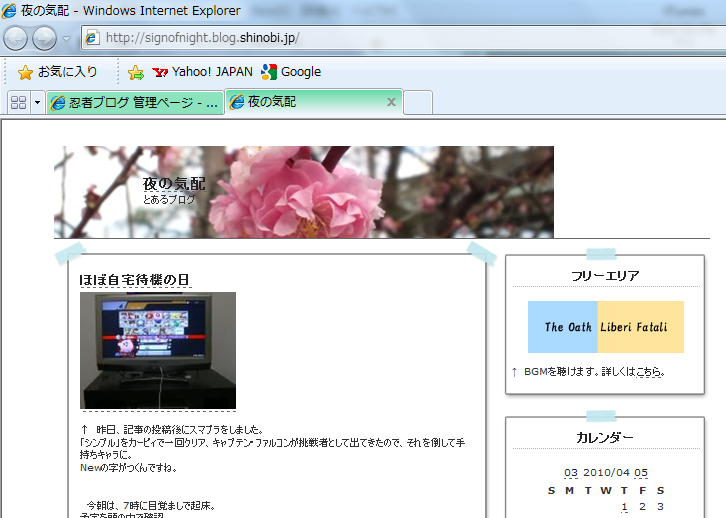This screenshot has width=726, height=518.
Task: Click the browser Forward arrow button
Action: (44, 38)
